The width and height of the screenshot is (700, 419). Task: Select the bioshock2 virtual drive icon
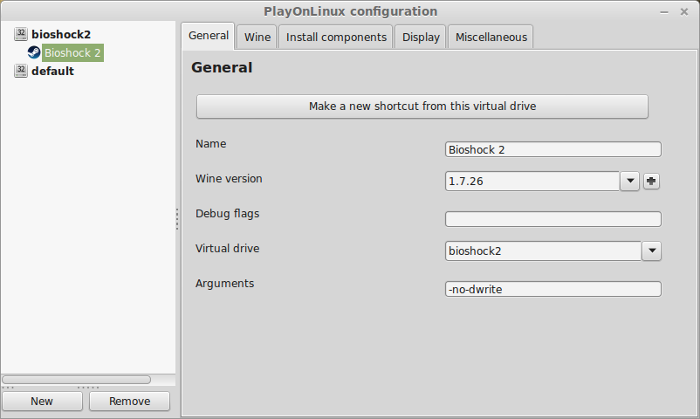(x=21, y=34)
